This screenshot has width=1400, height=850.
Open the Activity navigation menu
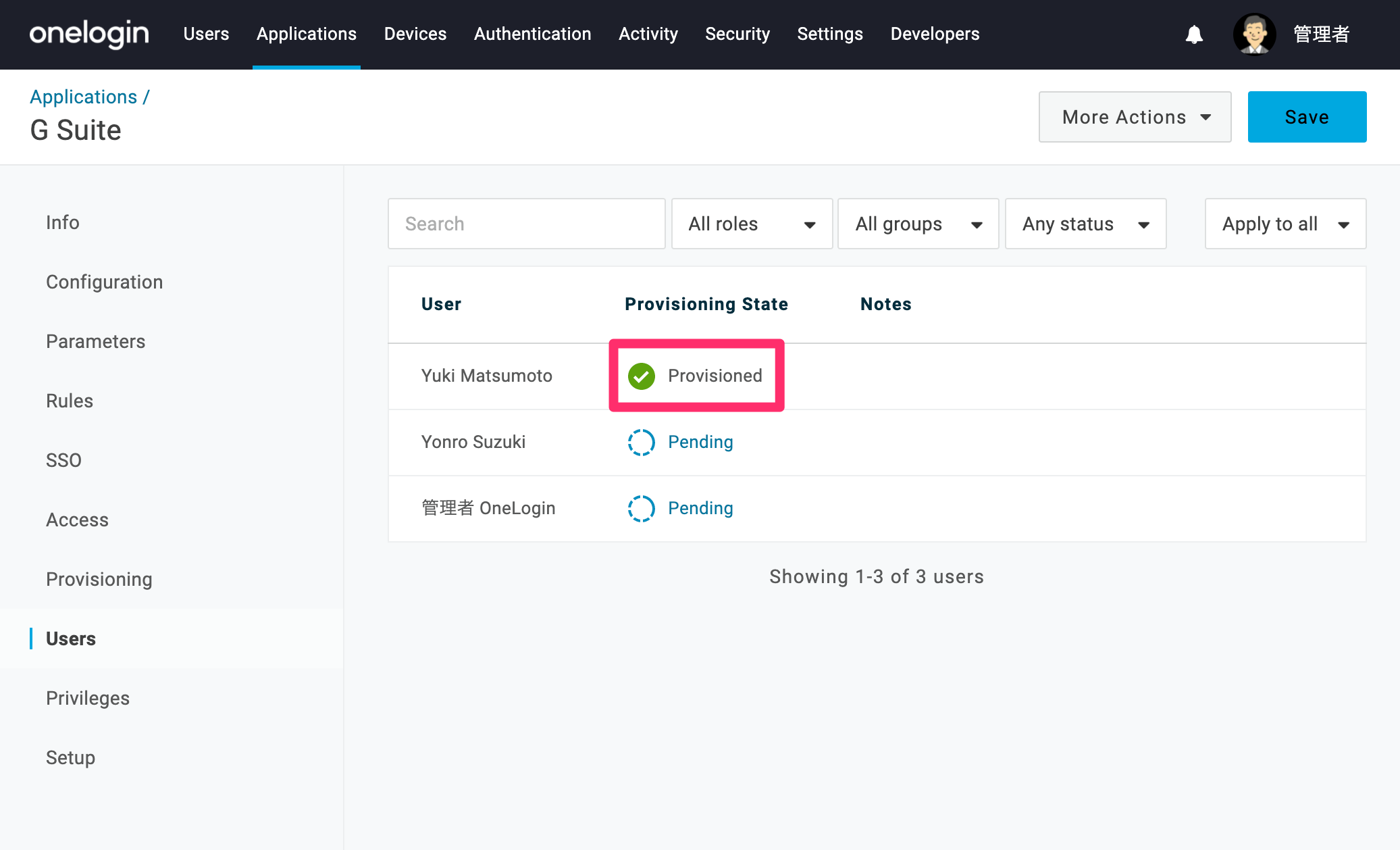pos(648,34)
